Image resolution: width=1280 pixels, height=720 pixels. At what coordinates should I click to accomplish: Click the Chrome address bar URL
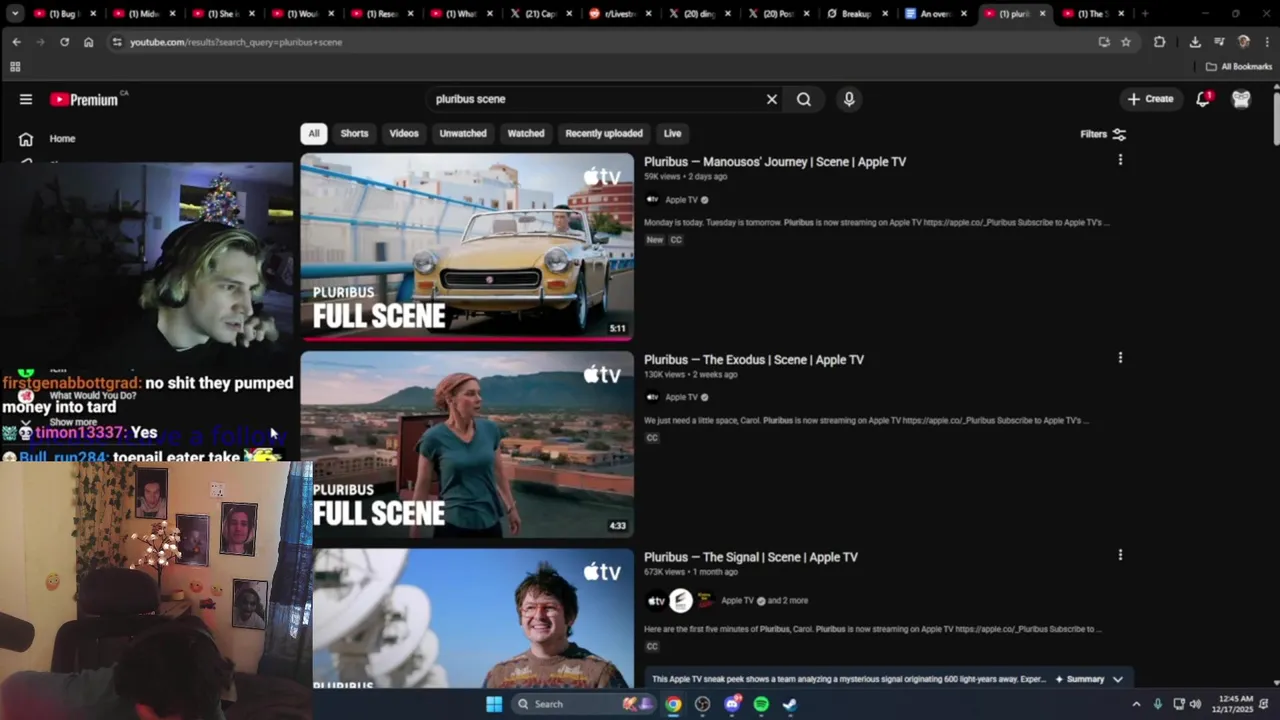click(x=236, y=42)
